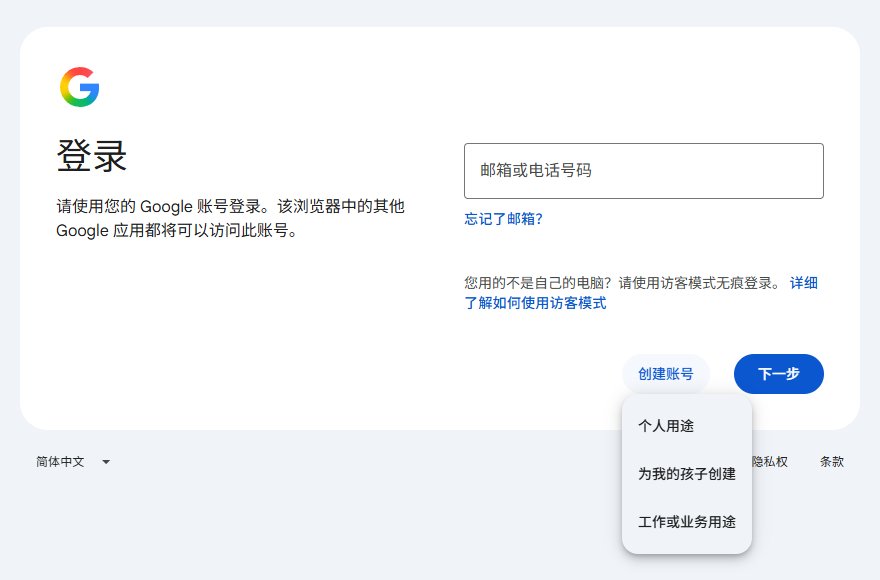The width and height of the screenshot is (880, 580).
Task: Pick 工作或业务用途 from the menu
Action: point(687,522)
